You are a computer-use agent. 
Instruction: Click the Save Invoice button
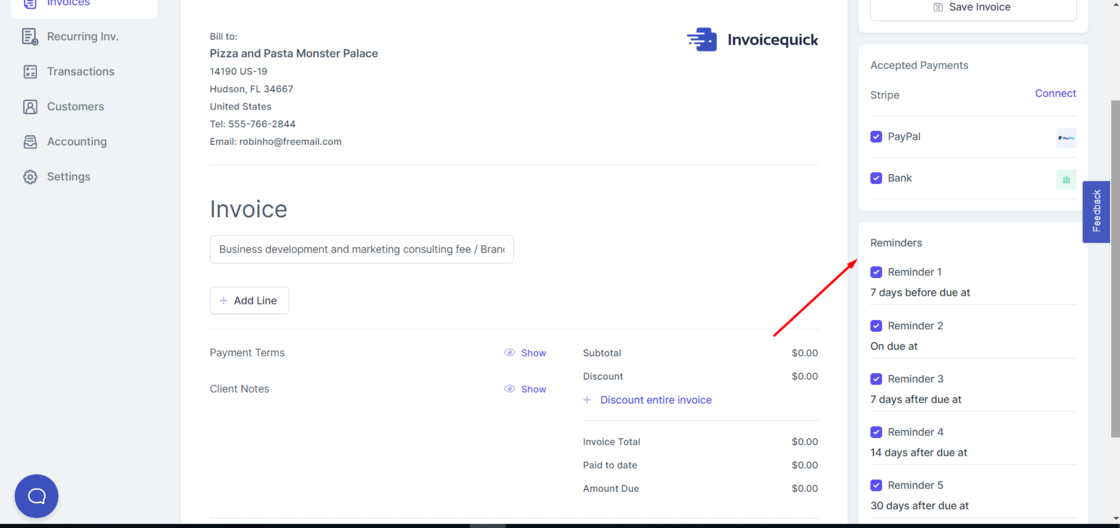[972, 8]
